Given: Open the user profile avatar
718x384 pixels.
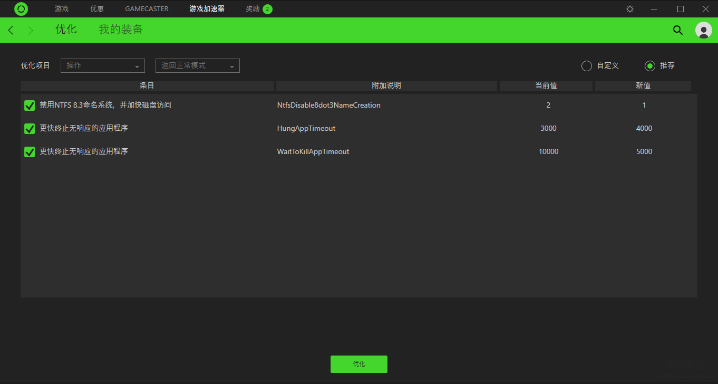Looking at the screenshot, I should [703, 30].
